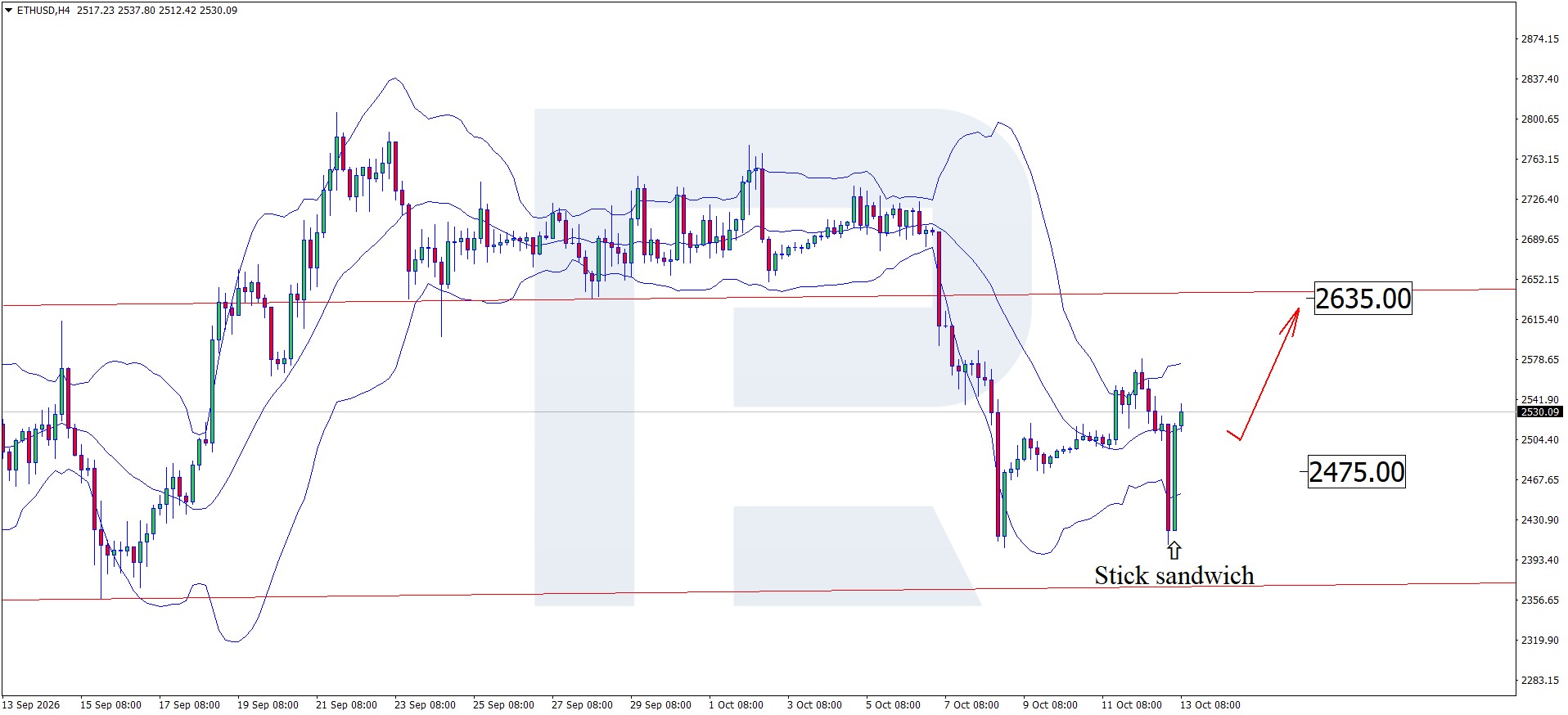Click the 2504.40 price scale value
This screenshot has height=715, width=1568.
tap(1539, 440)
